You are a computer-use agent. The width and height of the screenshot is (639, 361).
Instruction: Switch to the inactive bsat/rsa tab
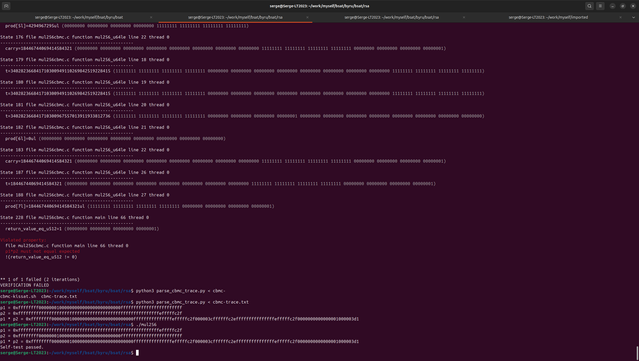click(392, 18)
